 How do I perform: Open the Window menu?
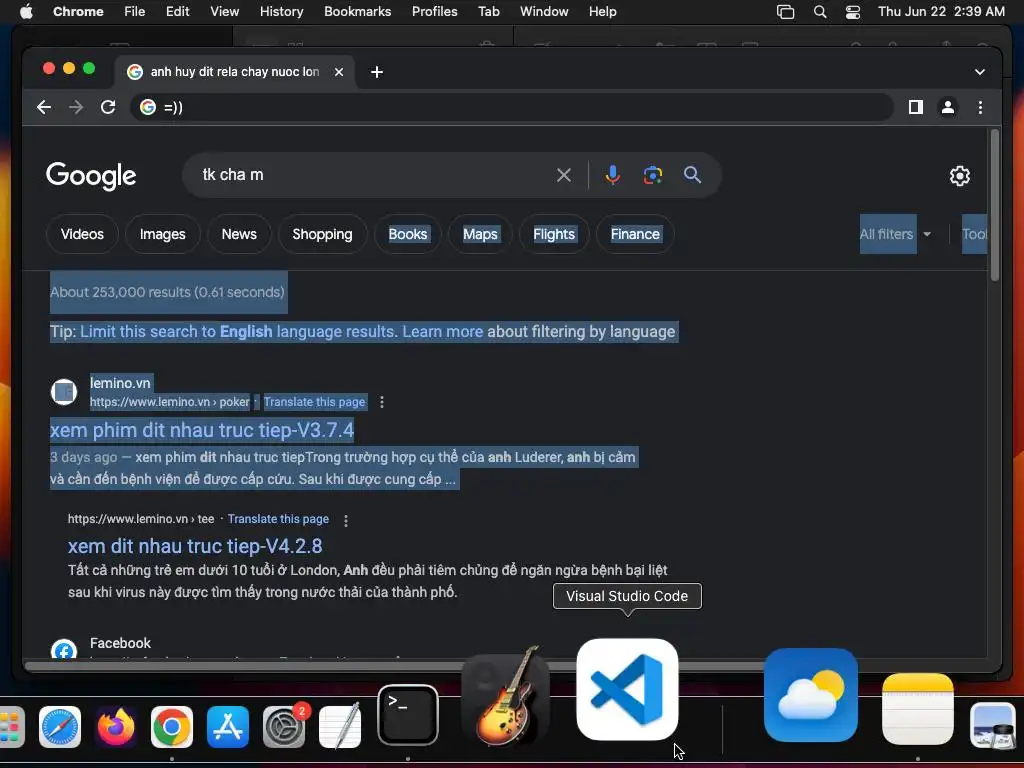pyautogui.click(x=544, y=12)
